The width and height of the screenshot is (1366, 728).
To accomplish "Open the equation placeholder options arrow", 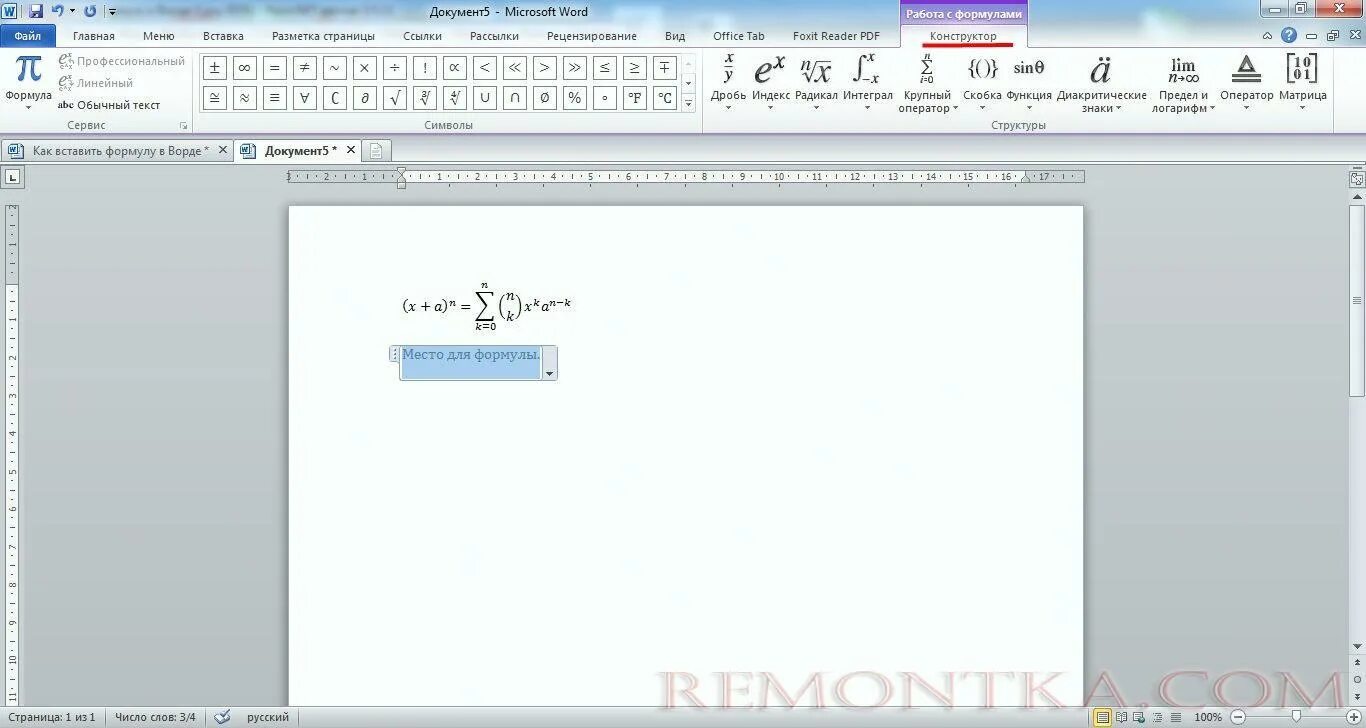I will pyautogui.click(x=549, y=372).
